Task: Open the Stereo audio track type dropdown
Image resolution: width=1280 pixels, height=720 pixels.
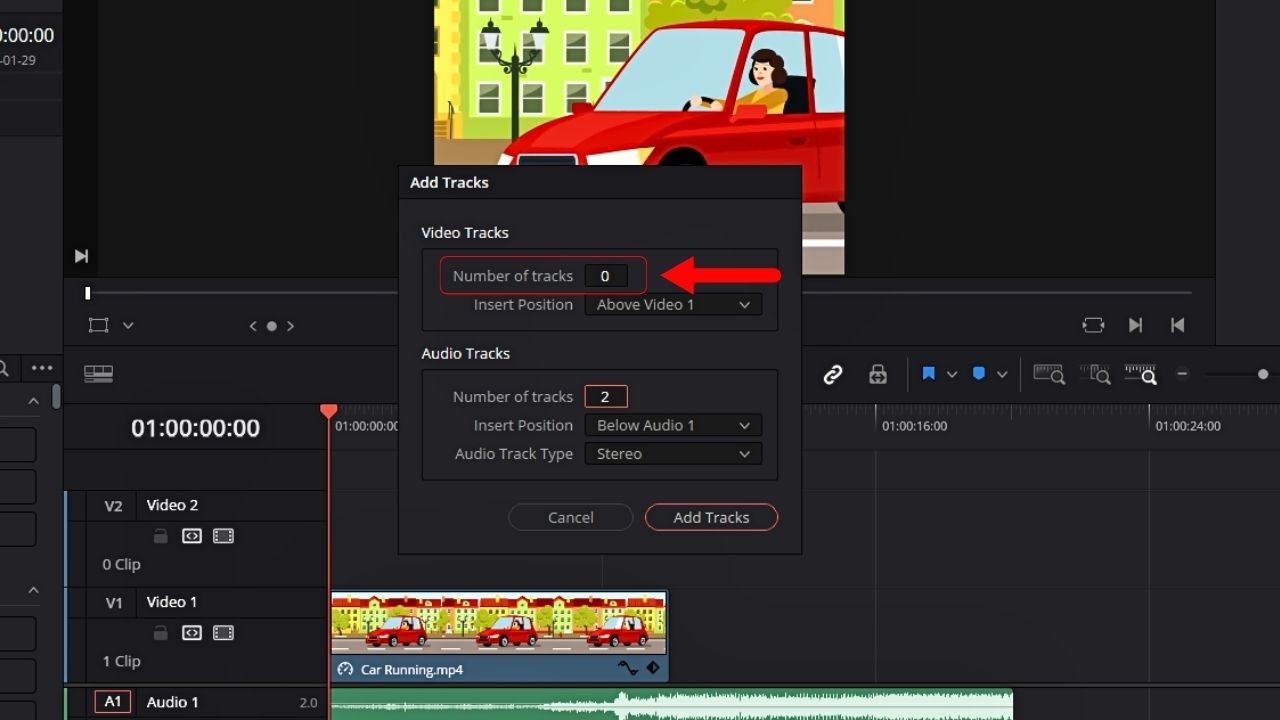Action: click(x=672, y=454)
